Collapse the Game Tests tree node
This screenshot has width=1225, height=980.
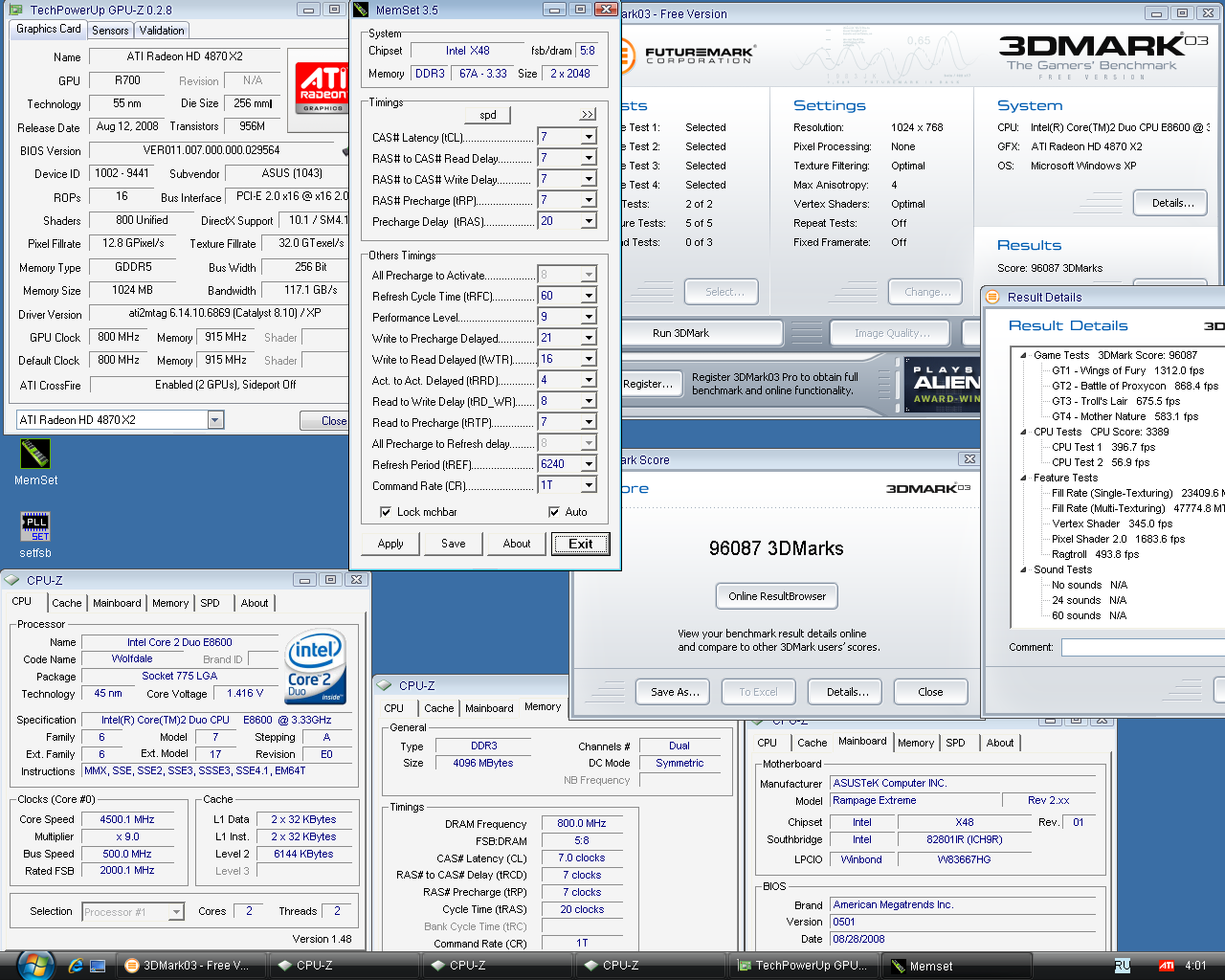coord(1024,355)
